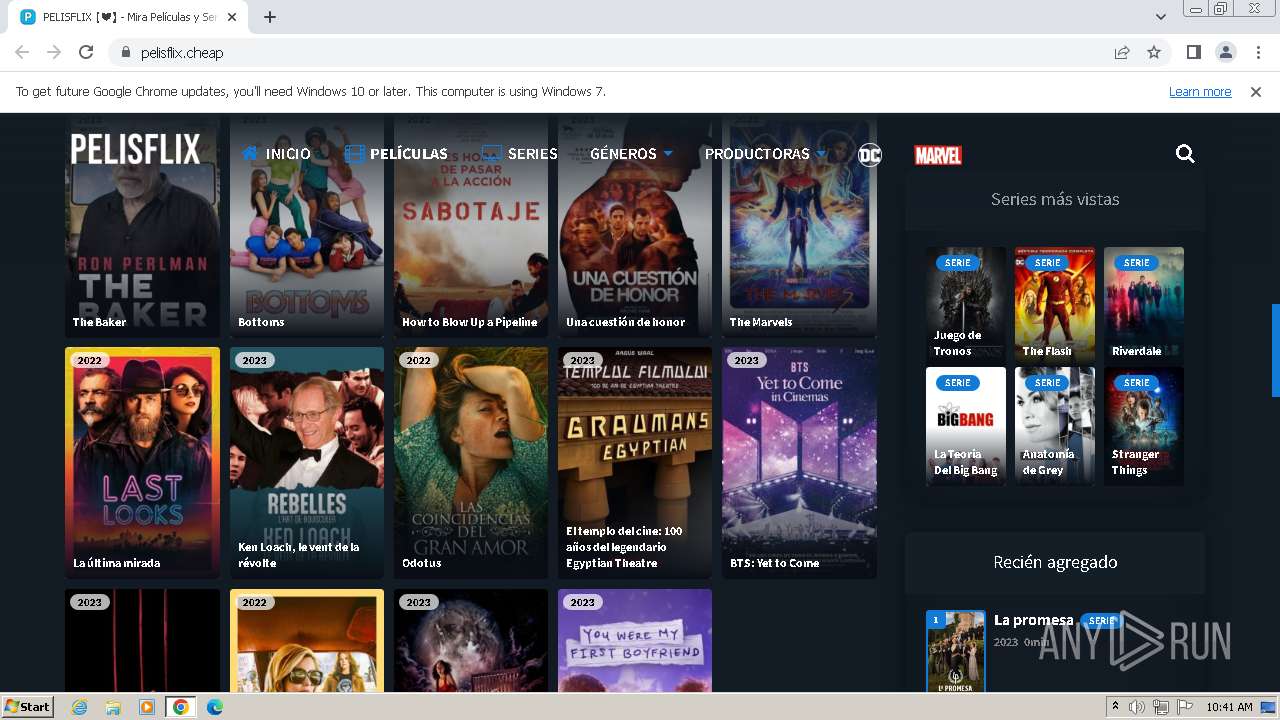Open File Explorer folder in taskbar
The height and width of the screenshot is (720, 1280).
tap(113, 707)
